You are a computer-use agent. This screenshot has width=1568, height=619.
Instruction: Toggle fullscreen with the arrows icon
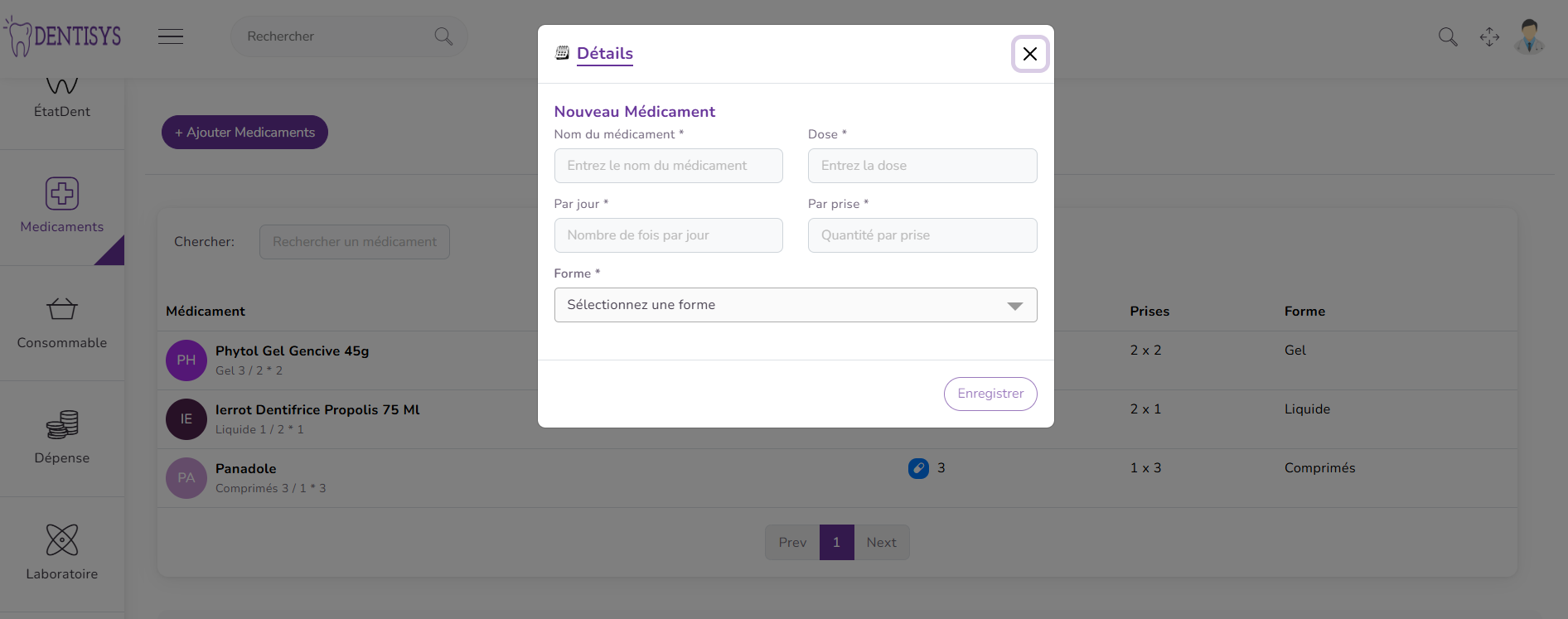1489,36
